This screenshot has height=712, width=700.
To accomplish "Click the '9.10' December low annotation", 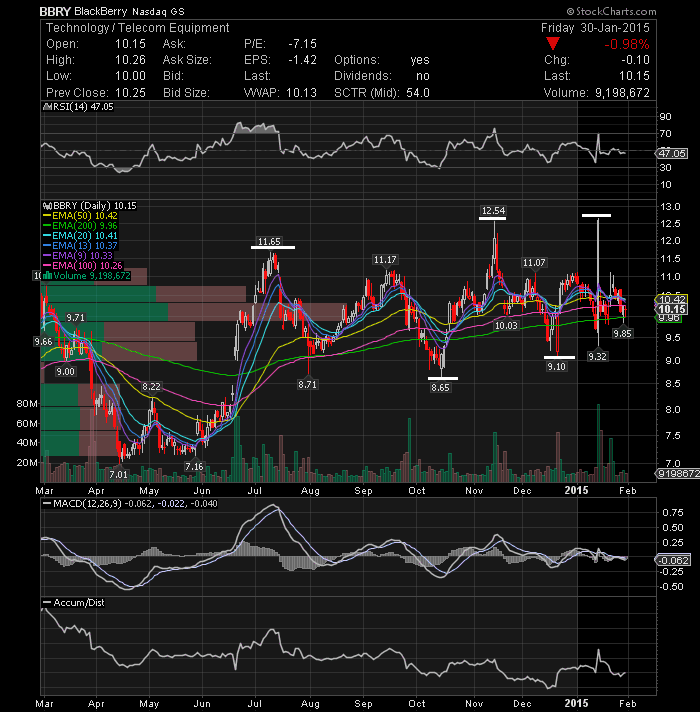I will [x=556, y=366].
